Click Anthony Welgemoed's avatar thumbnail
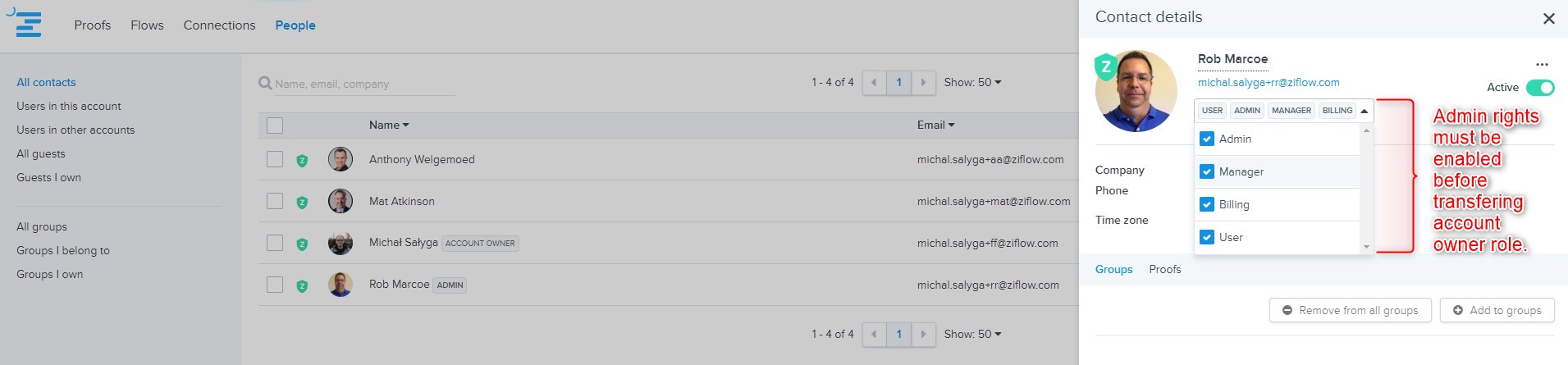 pos(340,159)
